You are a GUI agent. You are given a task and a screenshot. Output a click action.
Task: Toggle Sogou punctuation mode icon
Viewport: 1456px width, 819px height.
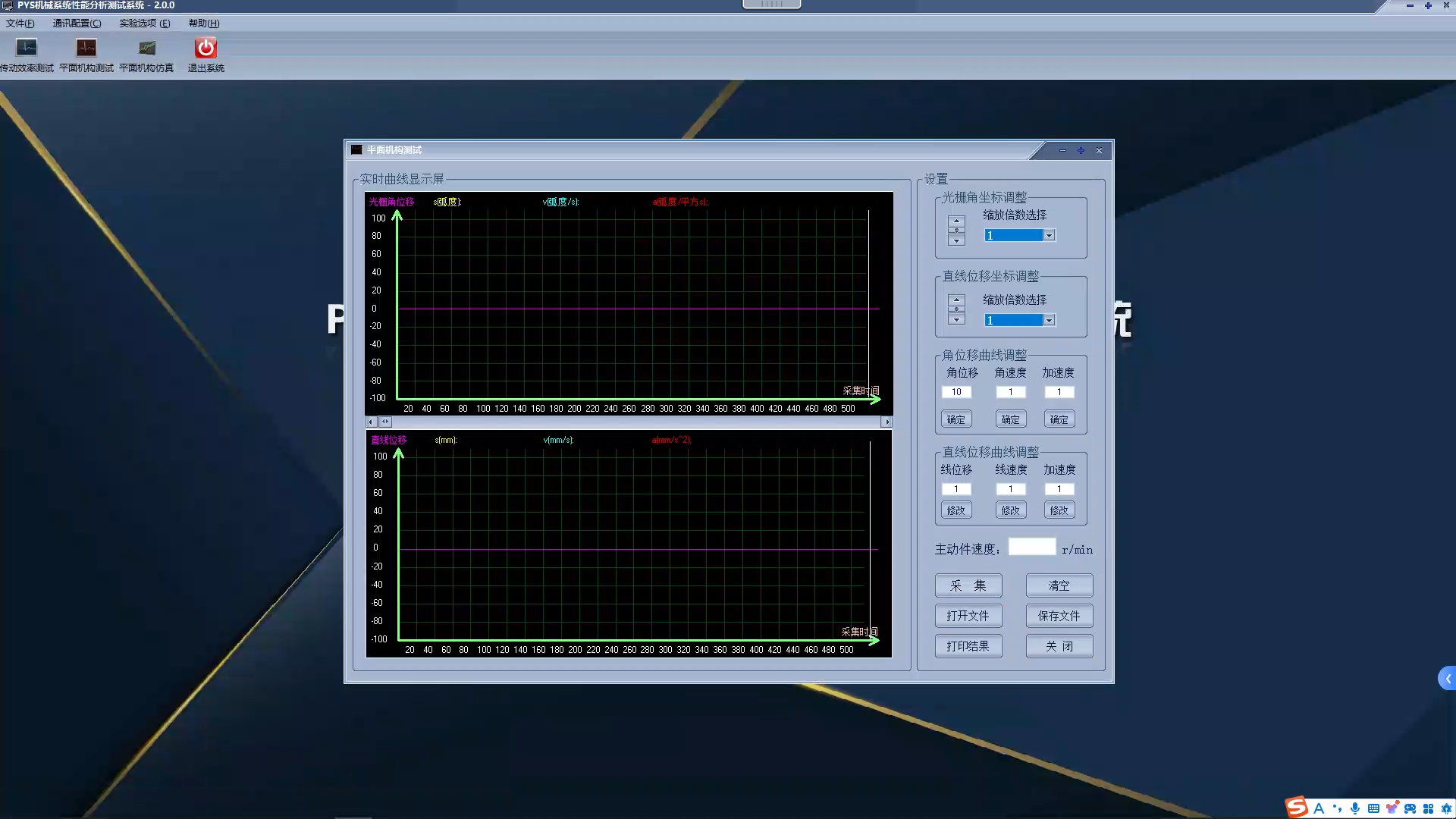pyautogui.click(x=1337, y=808)
